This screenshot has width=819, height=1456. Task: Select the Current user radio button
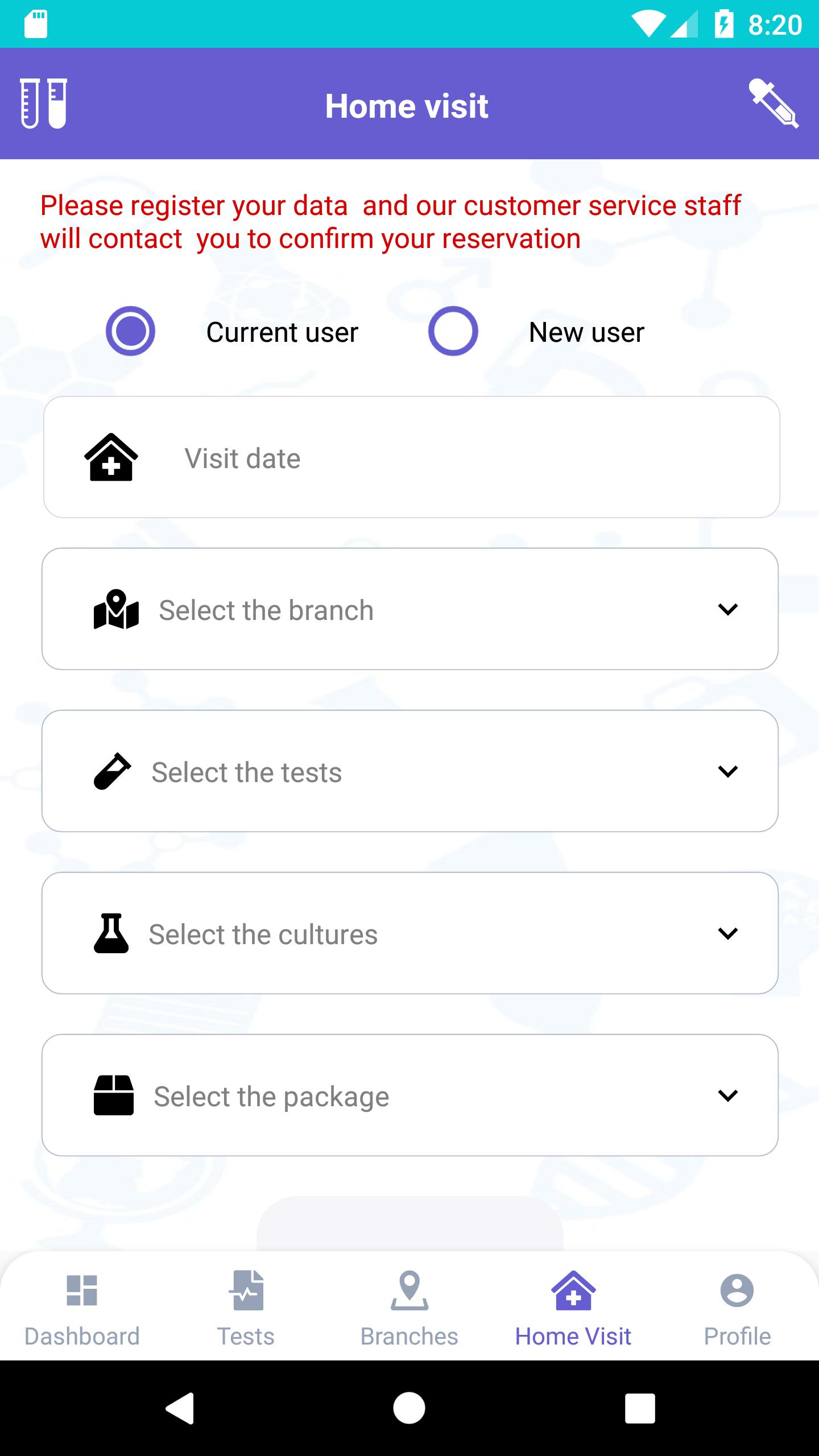[130, 331]
